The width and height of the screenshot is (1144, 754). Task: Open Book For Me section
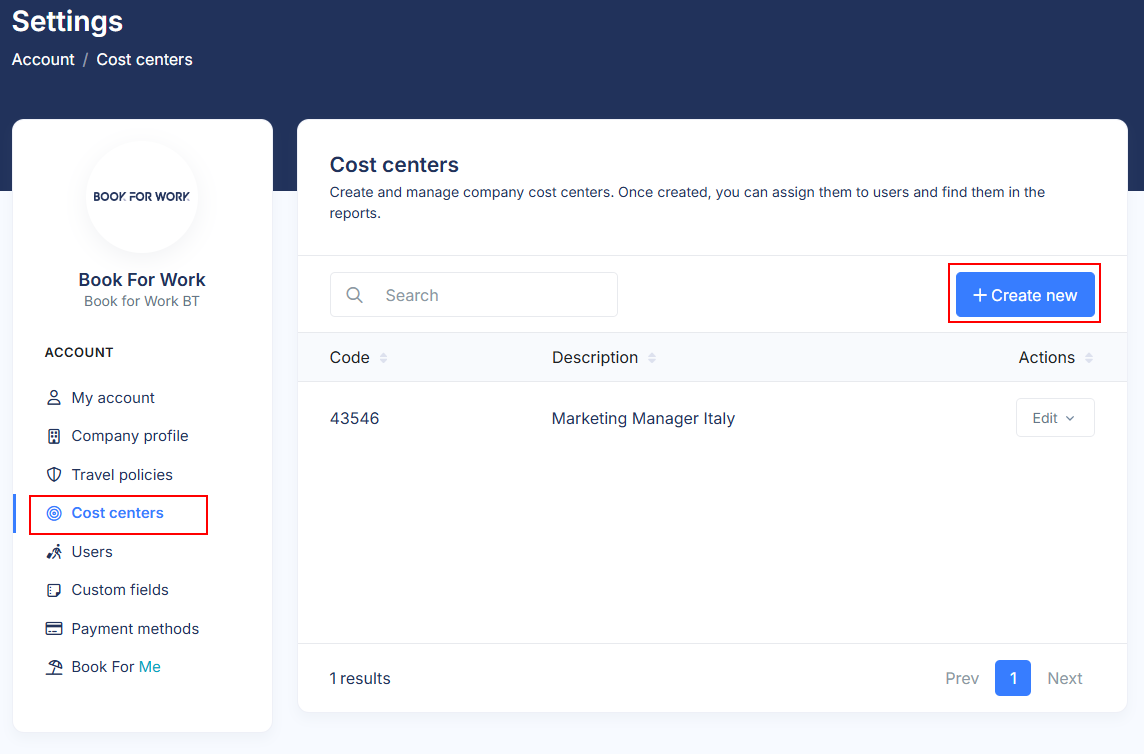(116, 667)
